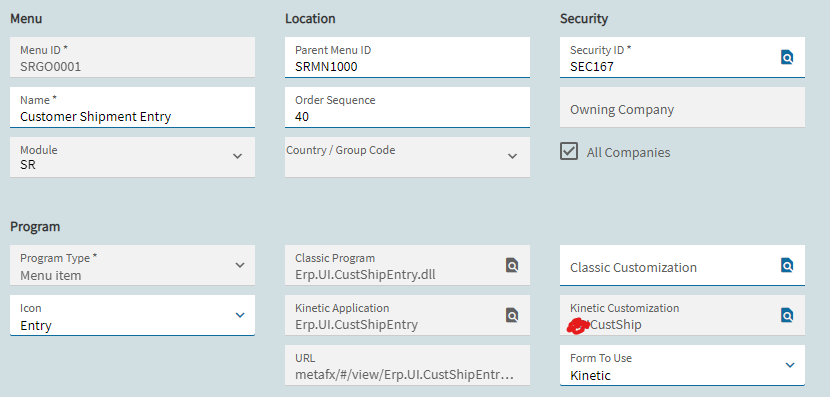Click the Kinetic Application search icon

(512, 315)
